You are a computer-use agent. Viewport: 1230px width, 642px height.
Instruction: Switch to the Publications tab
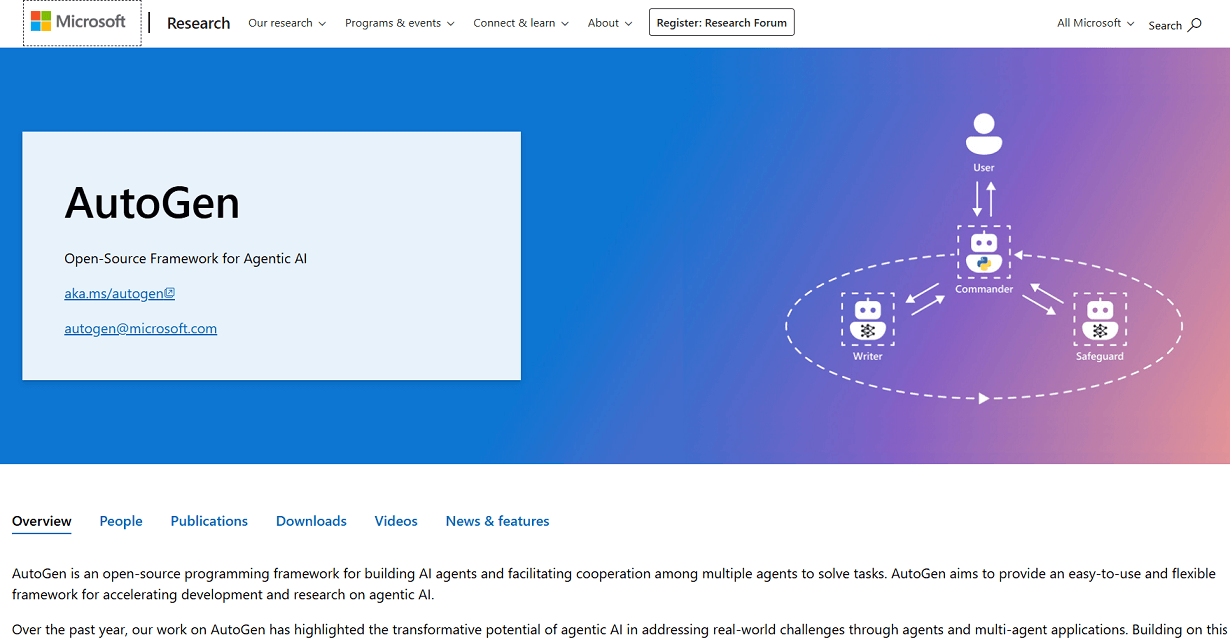208,521
